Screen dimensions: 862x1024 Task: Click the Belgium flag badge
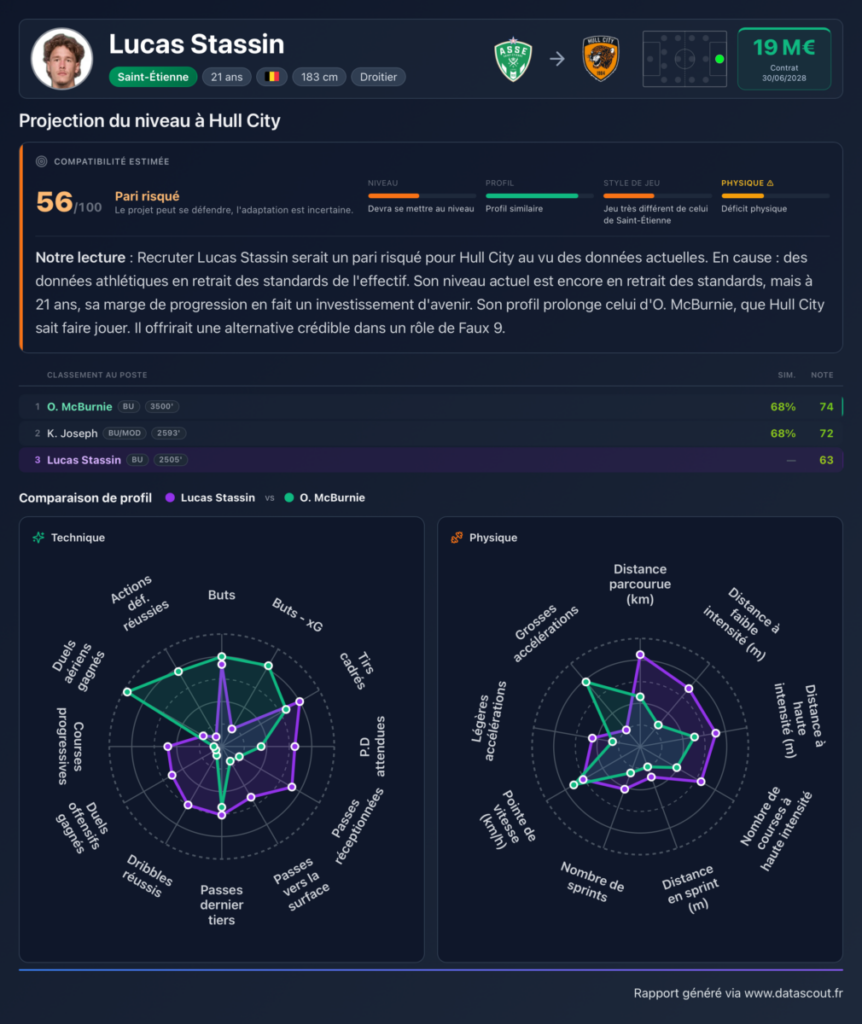click(272, 77)
